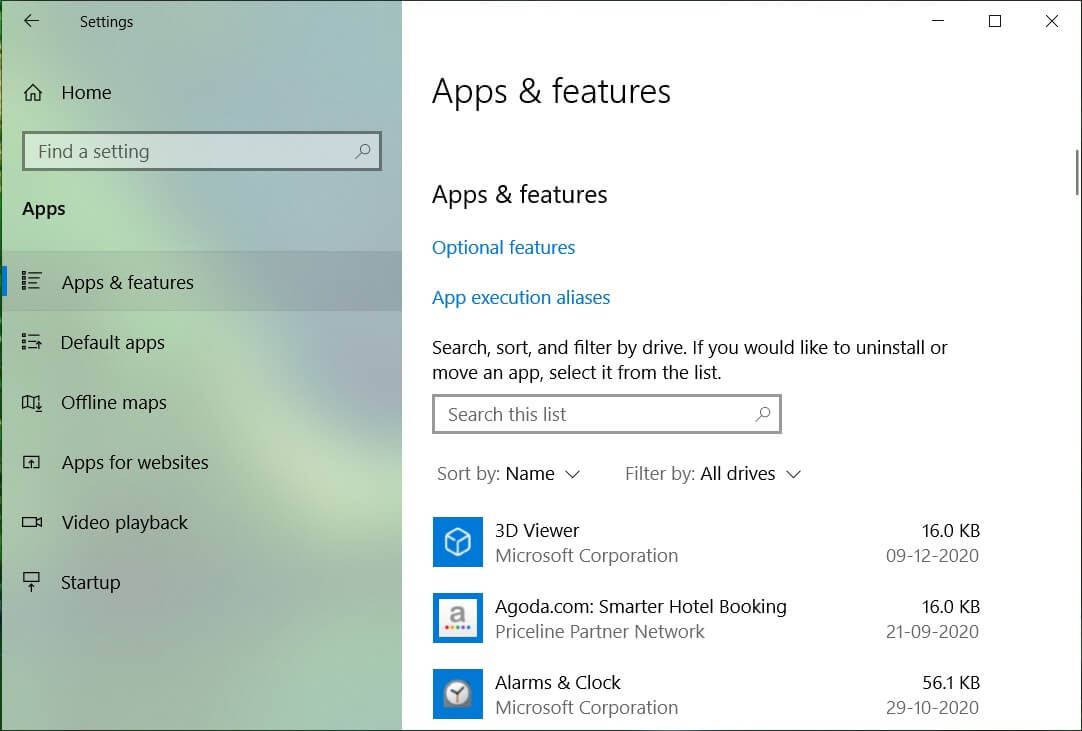
Task: Click the magnifier in Find a setting
Action: pyautogui.click(x=363, y=150)
